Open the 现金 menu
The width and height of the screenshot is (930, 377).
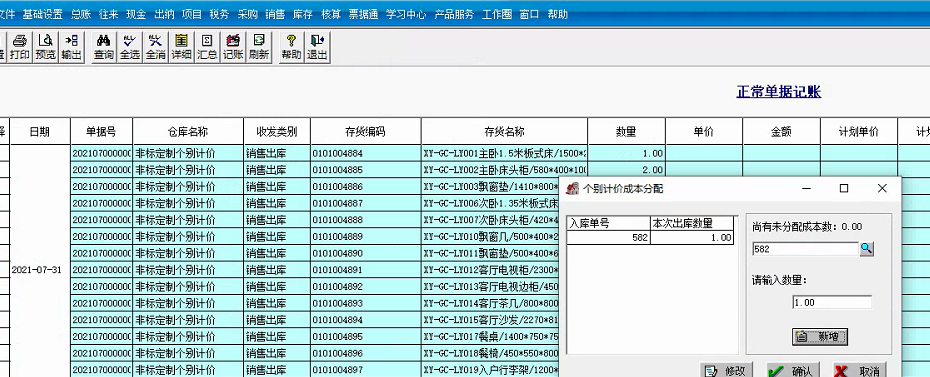136,15
